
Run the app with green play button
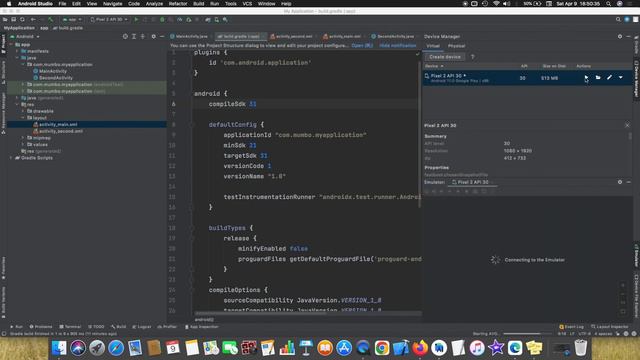tap(136, 19)
